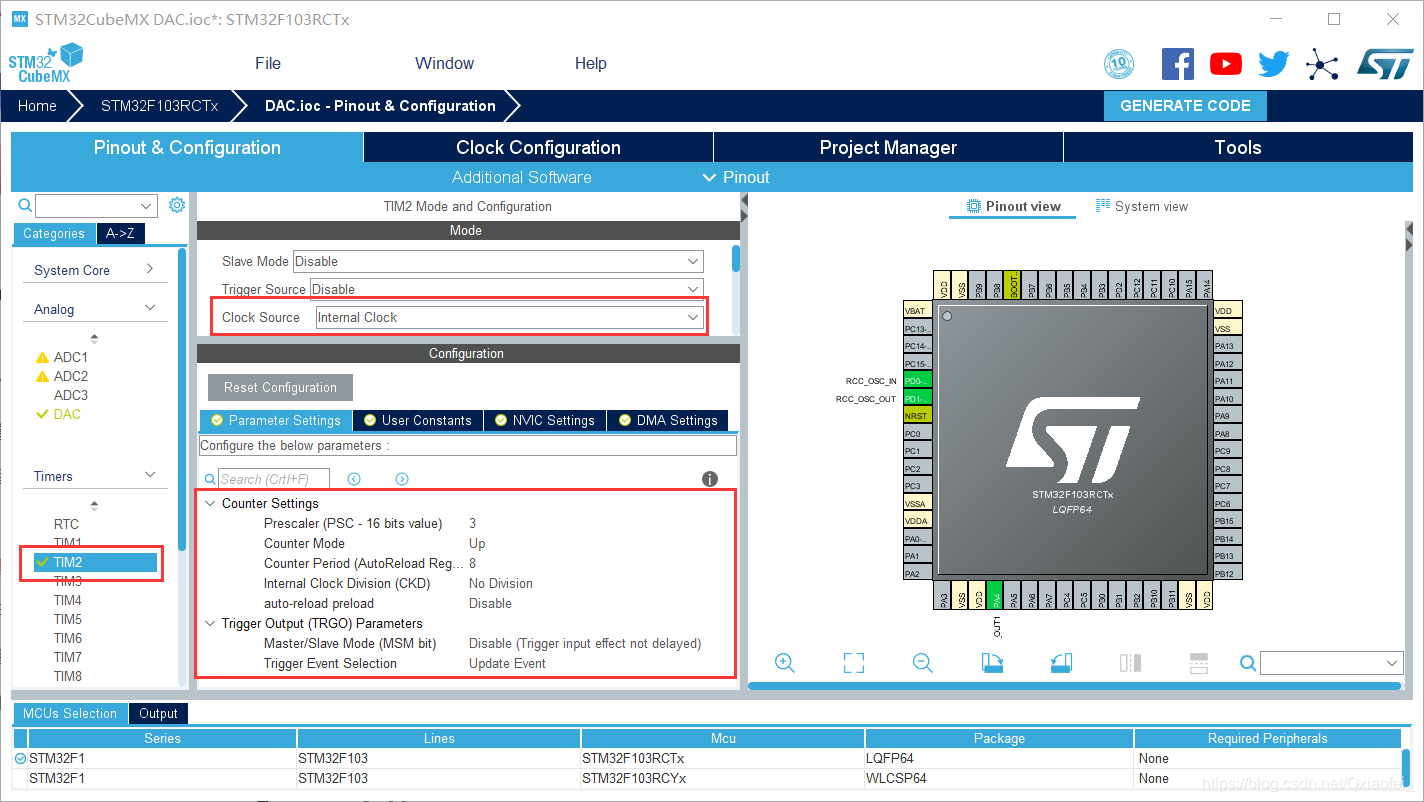
Task: Click the category search magnifier icon
Action: (x=26, y=206)
